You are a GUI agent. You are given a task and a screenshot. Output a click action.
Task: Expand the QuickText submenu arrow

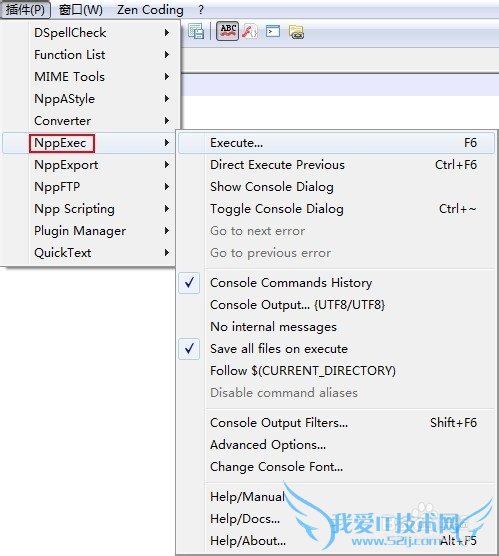coord(167,252)
